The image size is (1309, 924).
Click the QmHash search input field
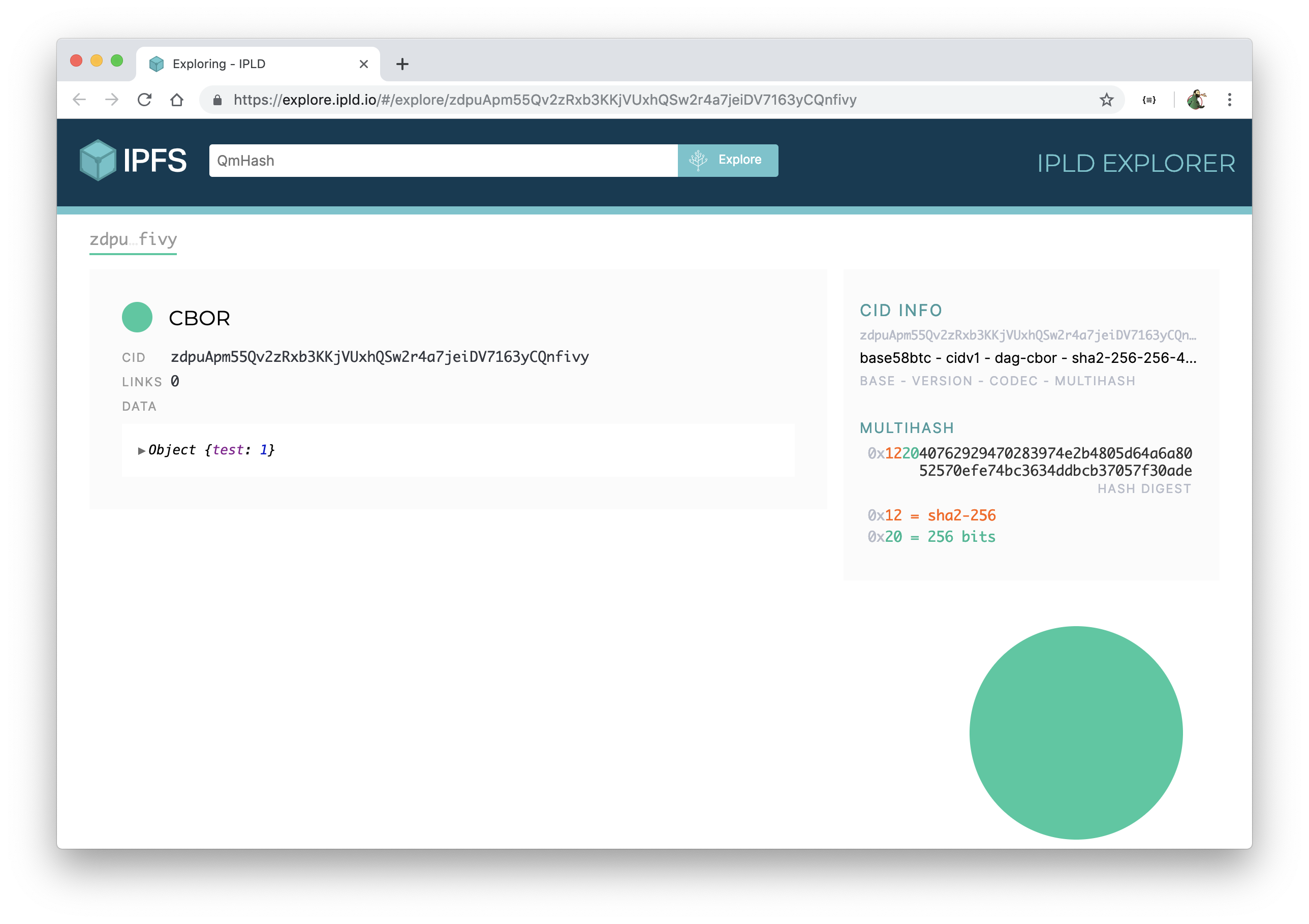pos(443,160)
